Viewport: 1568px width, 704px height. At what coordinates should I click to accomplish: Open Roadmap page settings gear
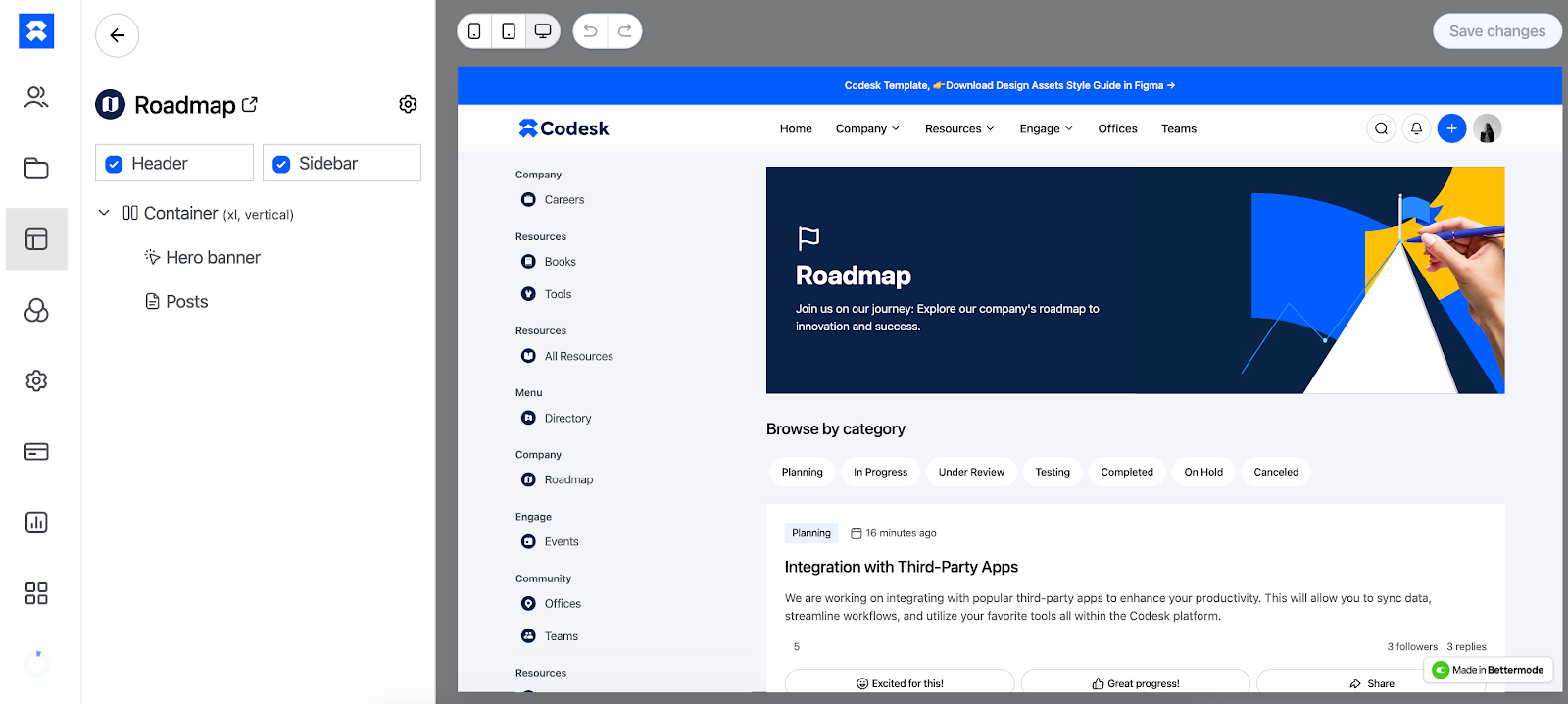point(408,104)
